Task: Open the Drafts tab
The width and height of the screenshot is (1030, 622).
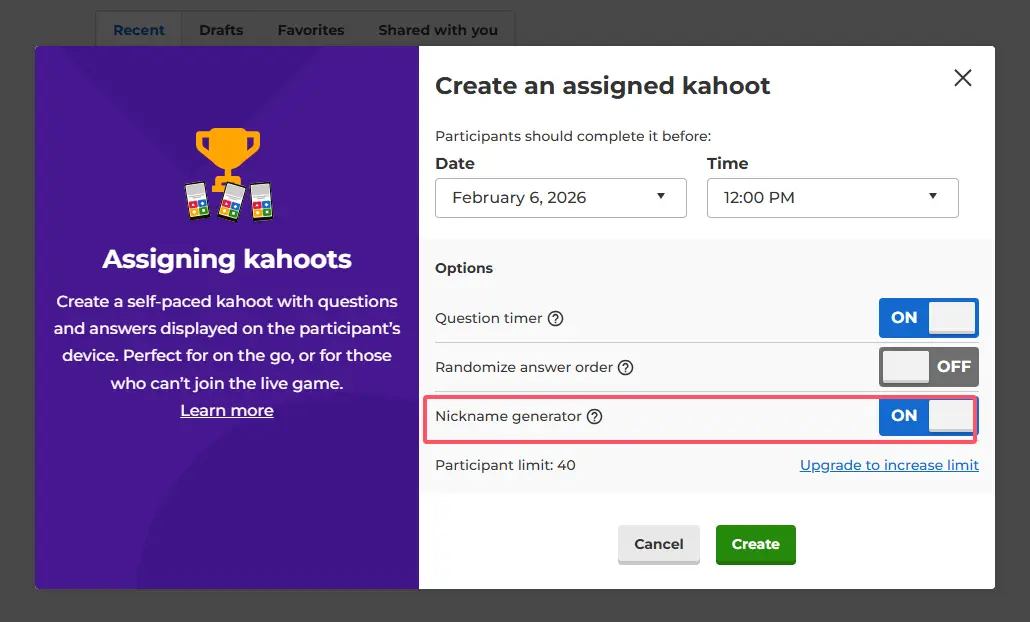Action: pyautogui.click(x=221, y=30)
